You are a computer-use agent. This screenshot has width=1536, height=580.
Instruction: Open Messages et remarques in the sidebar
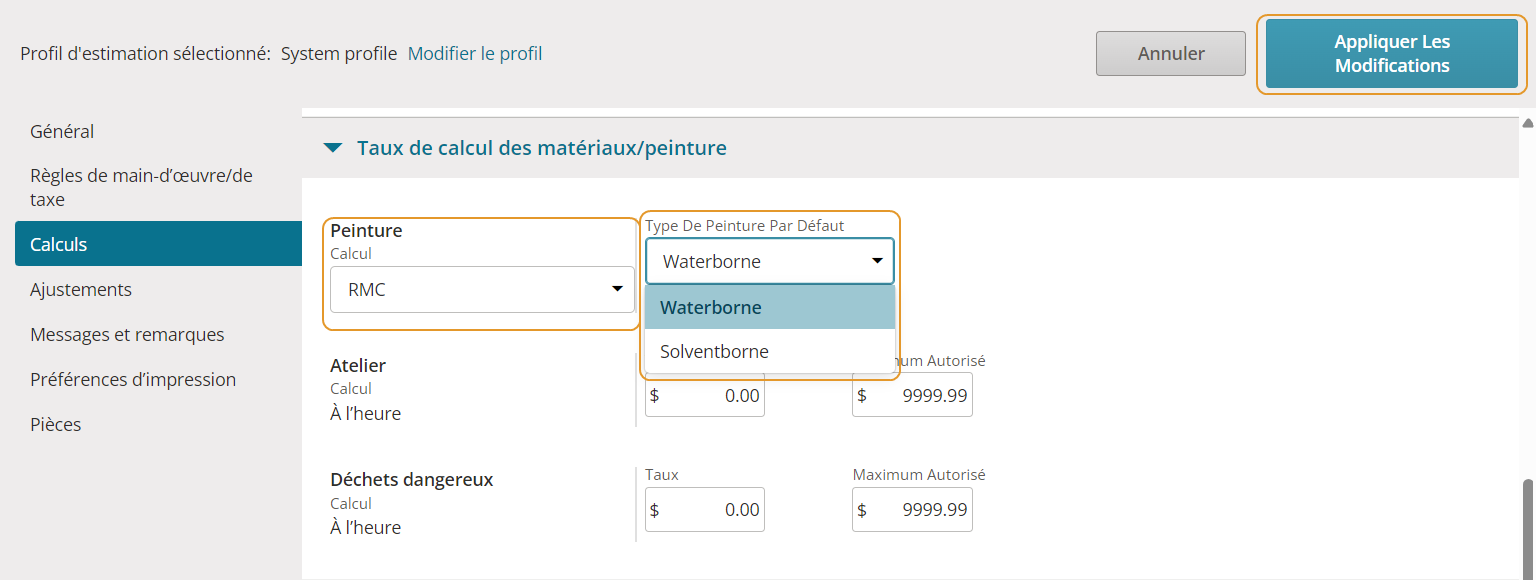tap(127, 335)
